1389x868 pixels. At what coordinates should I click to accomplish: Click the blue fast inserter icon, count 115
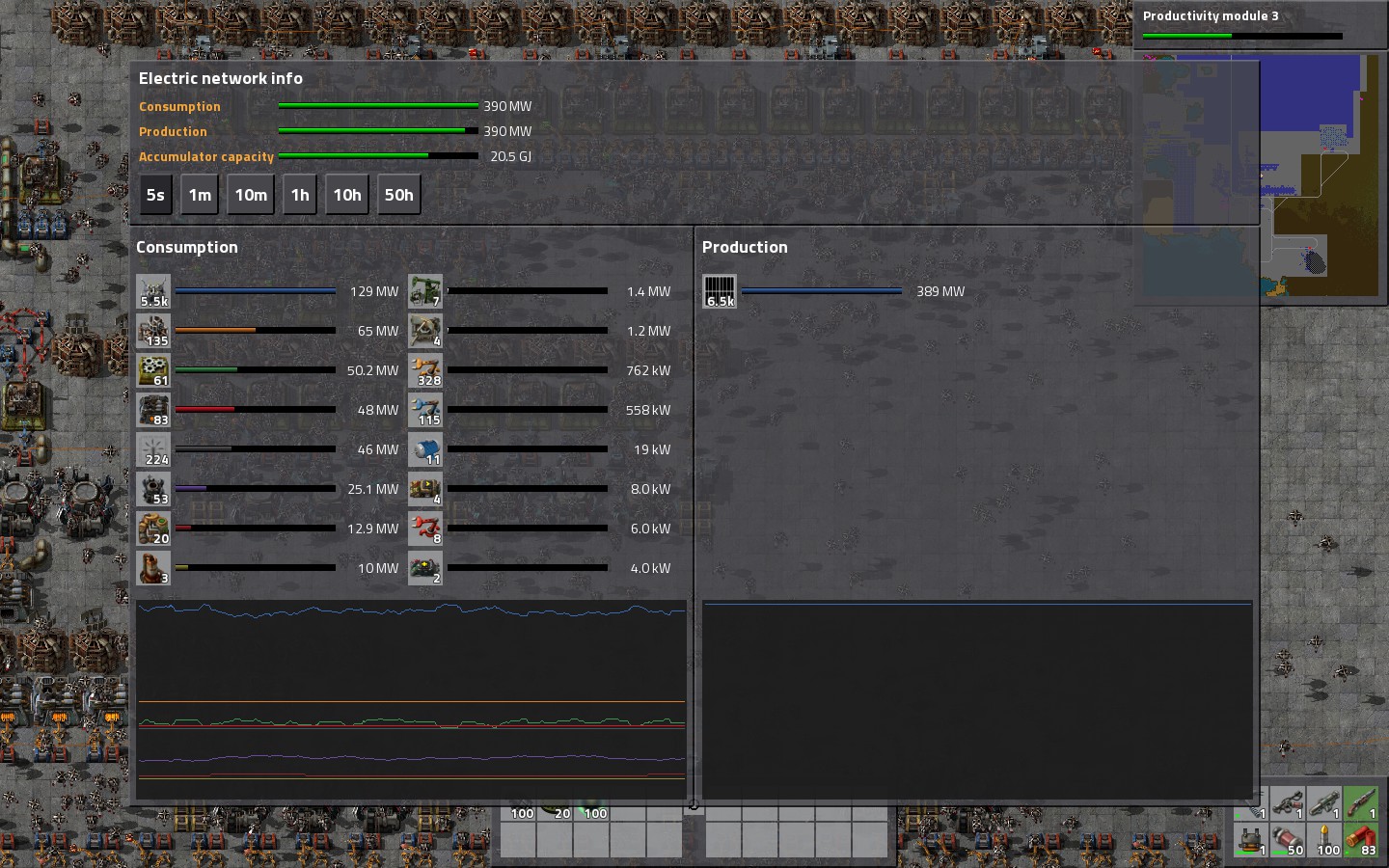[425, 410]
